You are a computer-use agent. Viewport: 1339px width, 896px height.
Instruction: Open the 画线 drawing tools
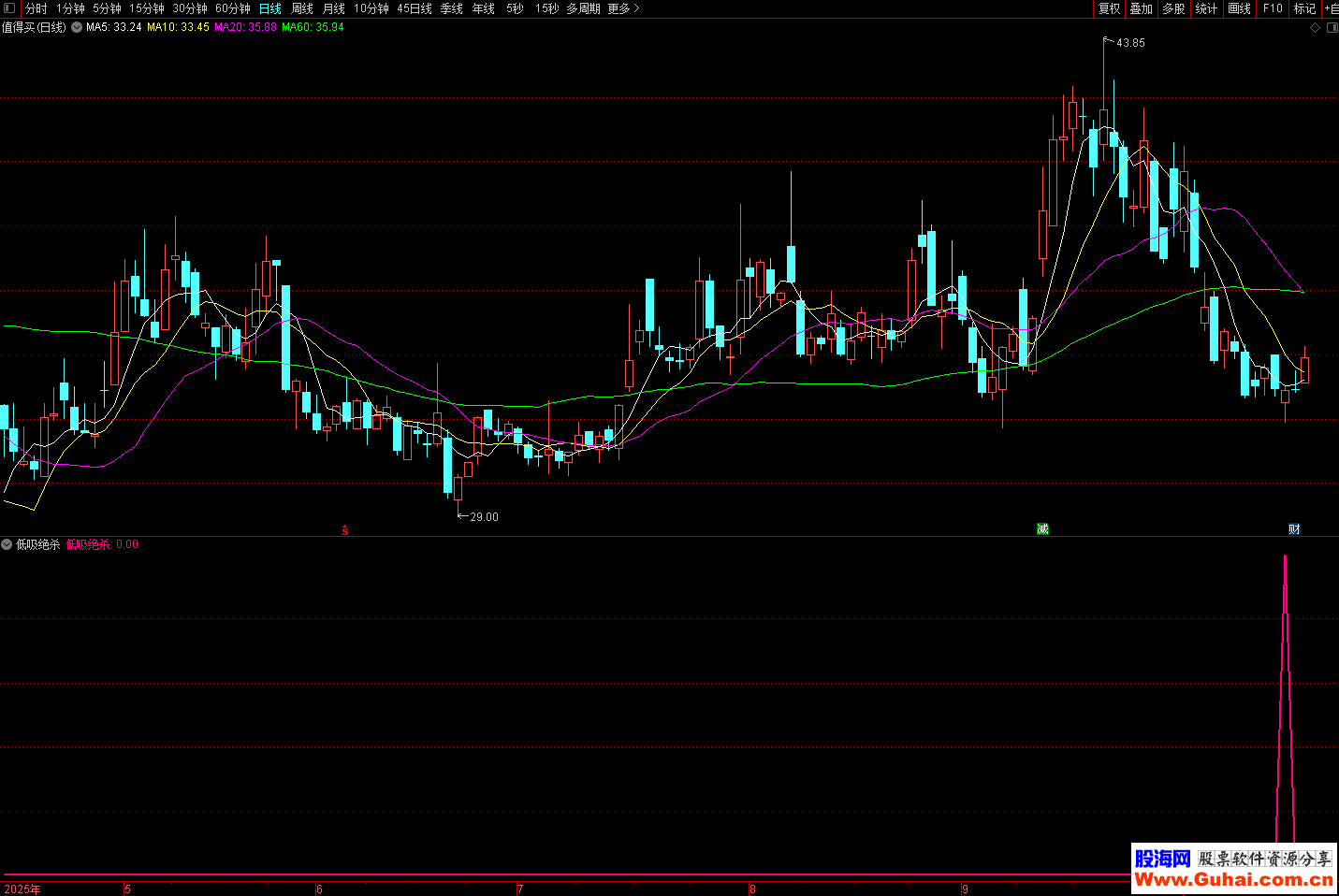click(x=1239, y=8)
